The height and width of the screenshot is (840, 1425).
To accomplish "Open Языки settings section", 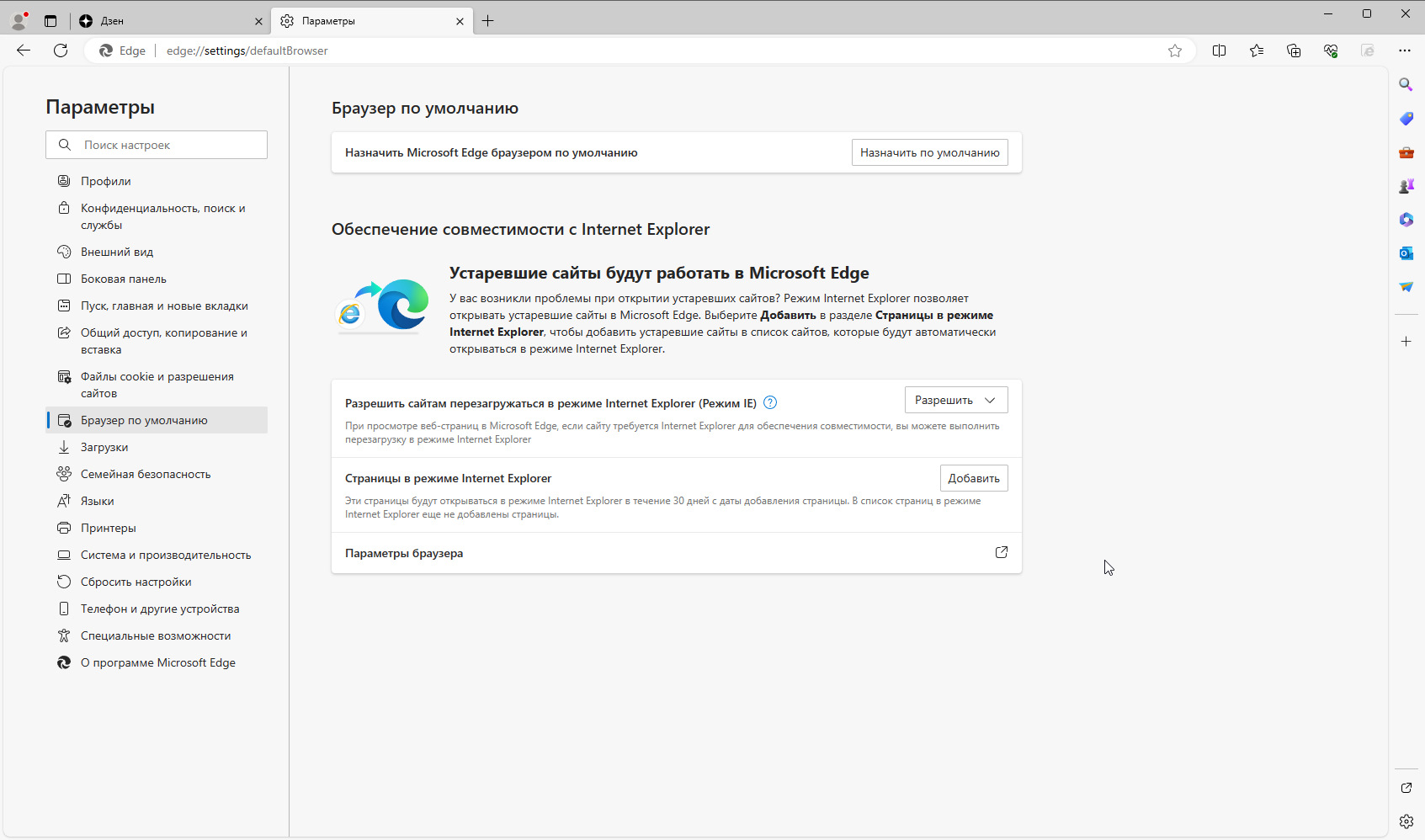I will pyautogui.click(x=157, y=501).
